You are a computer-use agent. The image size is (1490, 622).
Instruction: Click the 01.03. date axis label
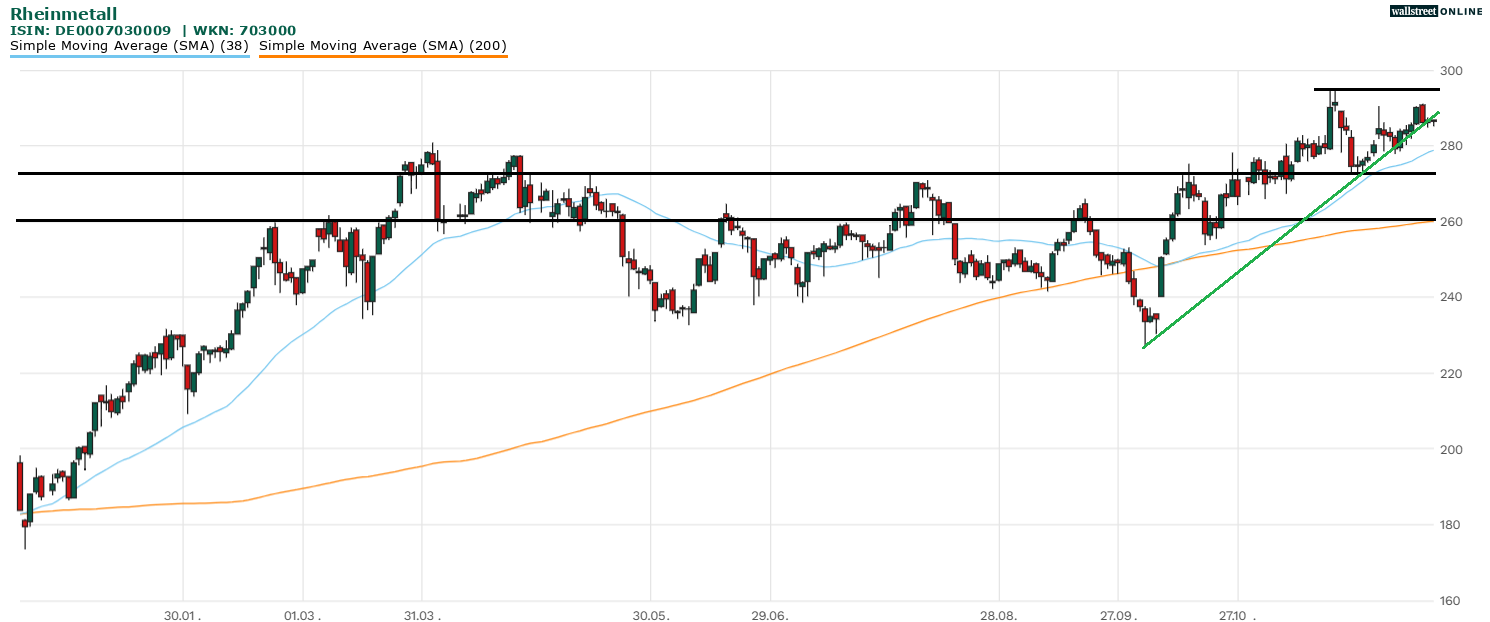(x=301, y=613)
